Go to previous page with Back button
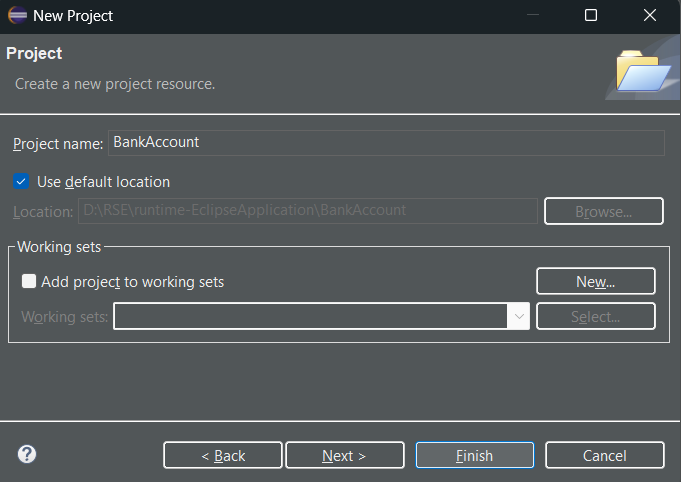681x482 pixels. [x=223, y=455]
